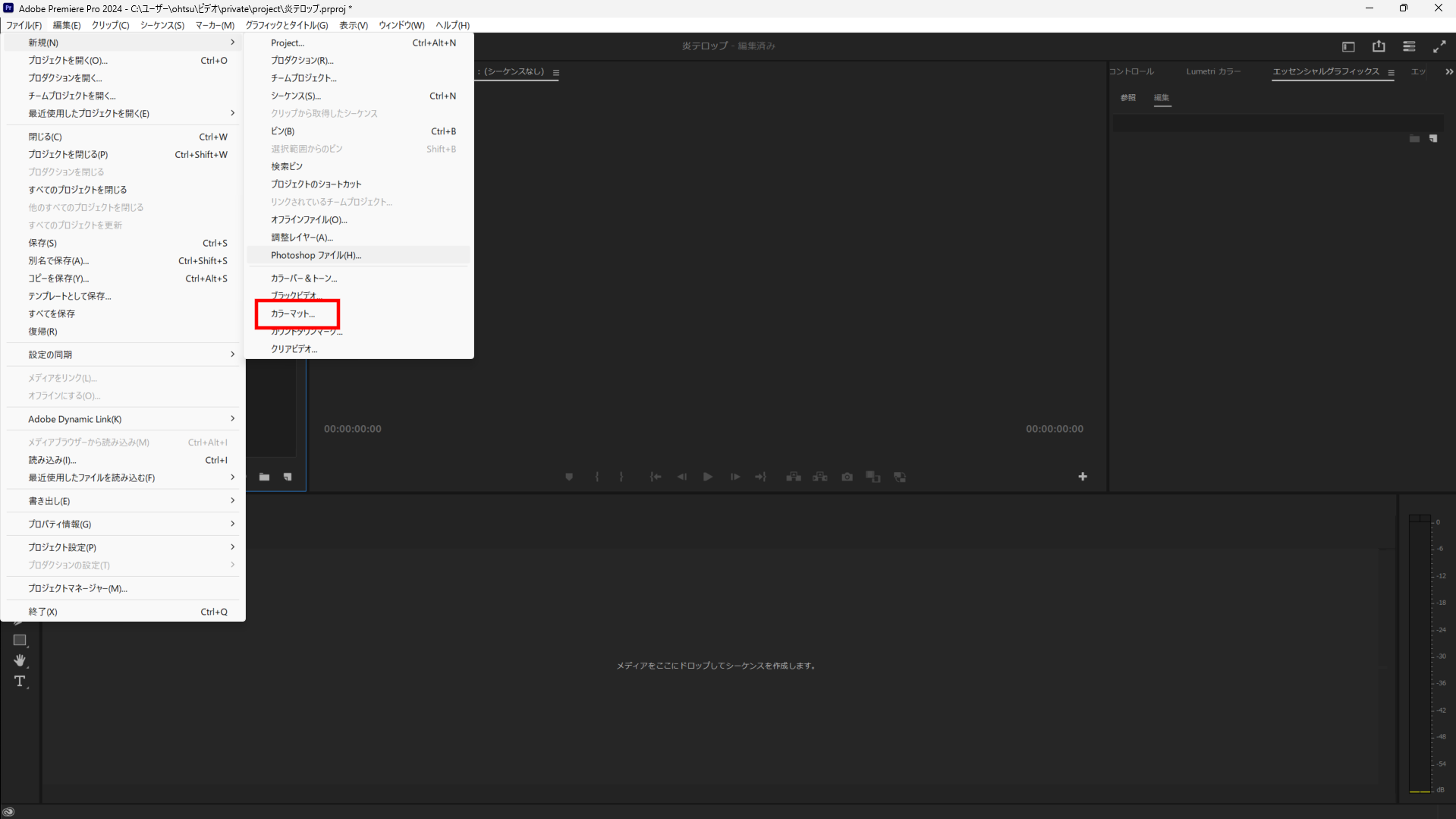Open the クリップ menu
Screen dimensions: 1456x819
(110, 25)
